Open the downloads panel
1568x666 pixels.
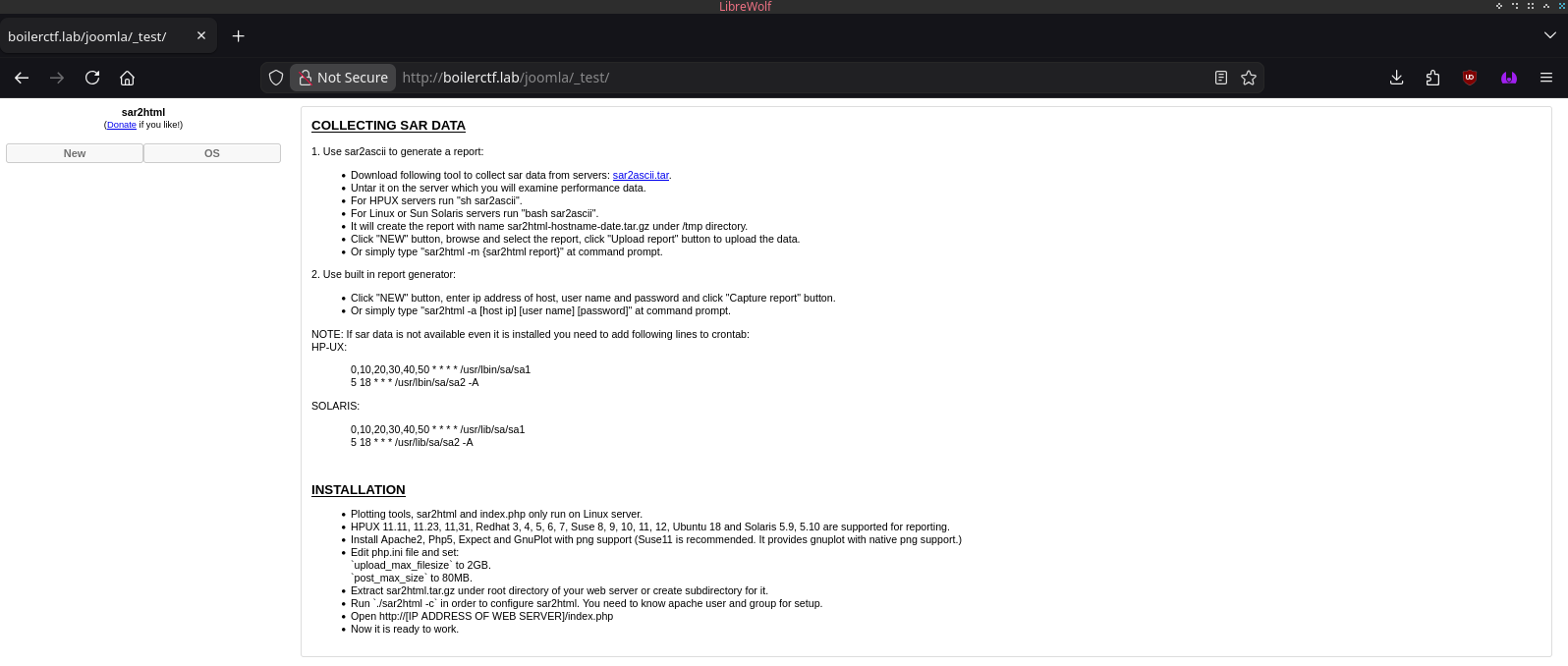tap(1396, 78)
